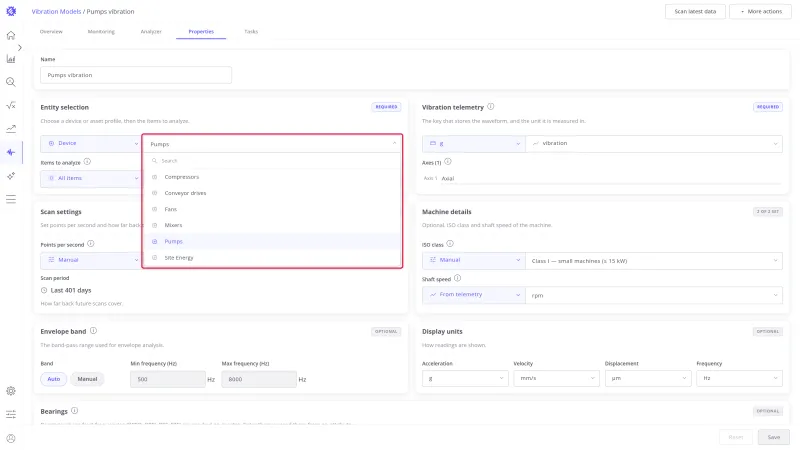This screenshot has width=800, height=450.
Task: Open the bar chart dashboards icon
Action: coord(11,59)
